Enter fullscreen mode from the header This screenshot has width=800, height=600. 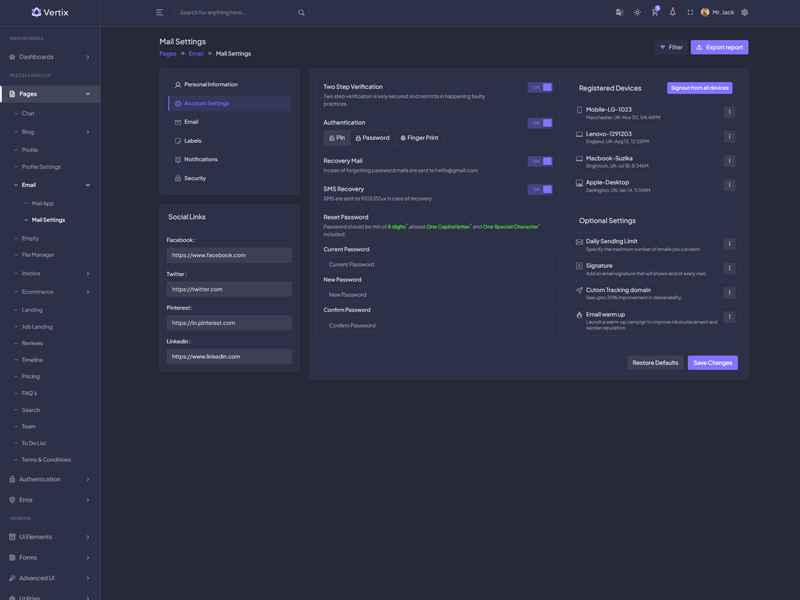(690, 13)
